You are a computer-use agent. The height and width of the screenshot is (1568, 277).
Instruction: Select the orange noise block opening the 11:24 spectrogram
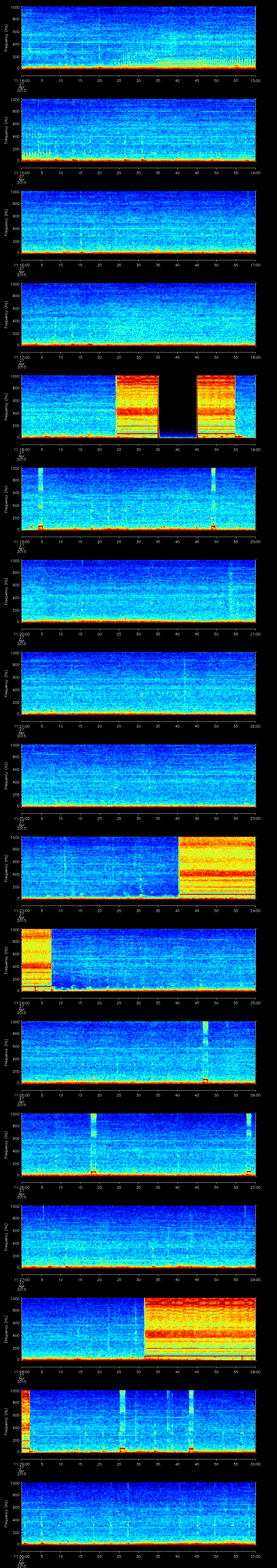coord(36,960)
